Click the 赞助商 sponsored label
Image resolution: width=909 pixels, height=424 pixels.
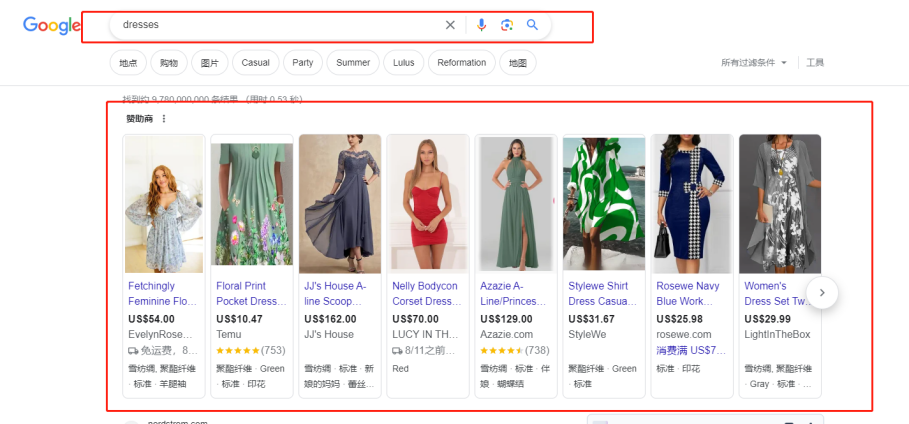[140, 119]
